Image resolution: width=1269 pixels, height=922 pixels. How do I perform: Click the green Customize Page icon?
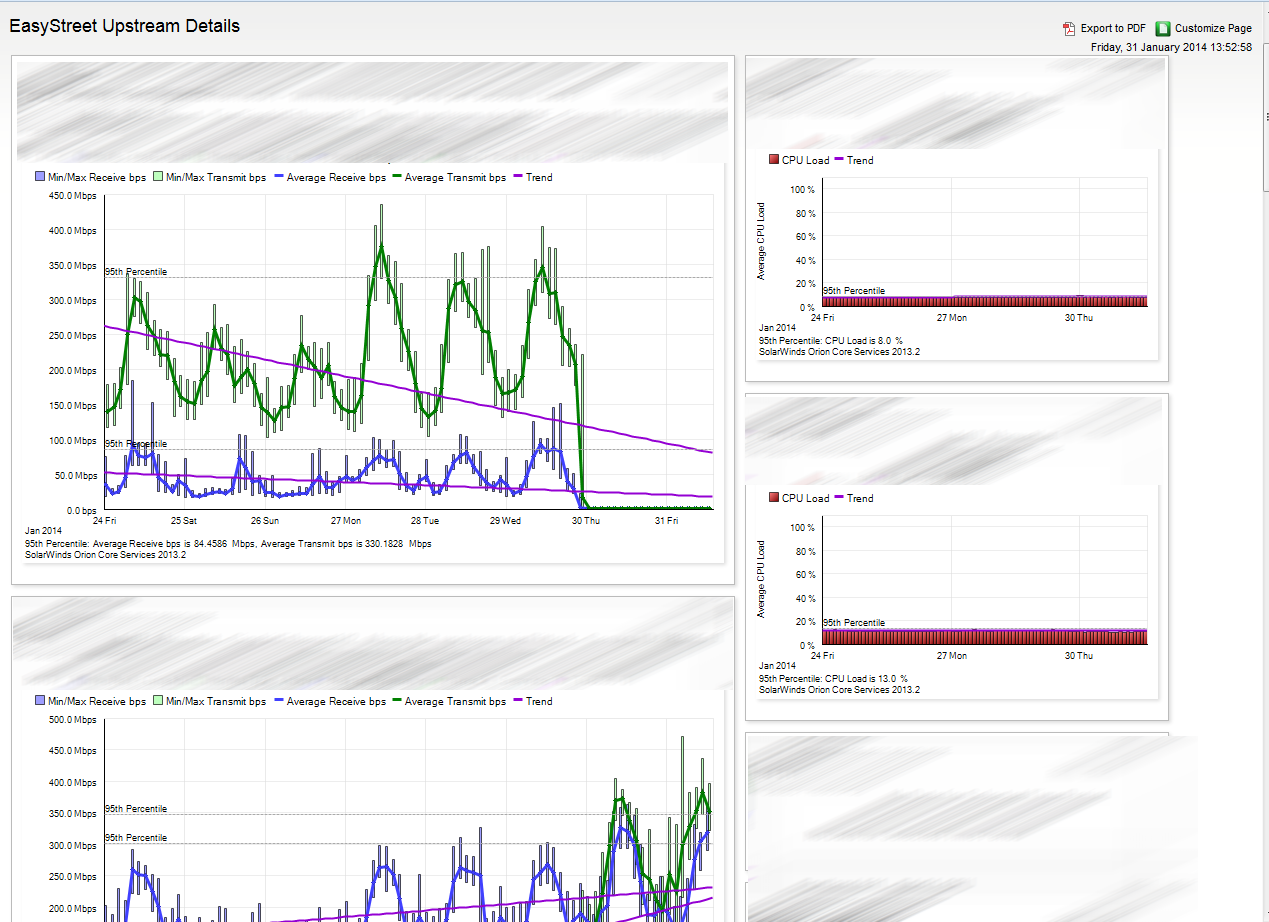click(x=1163, y=29)
